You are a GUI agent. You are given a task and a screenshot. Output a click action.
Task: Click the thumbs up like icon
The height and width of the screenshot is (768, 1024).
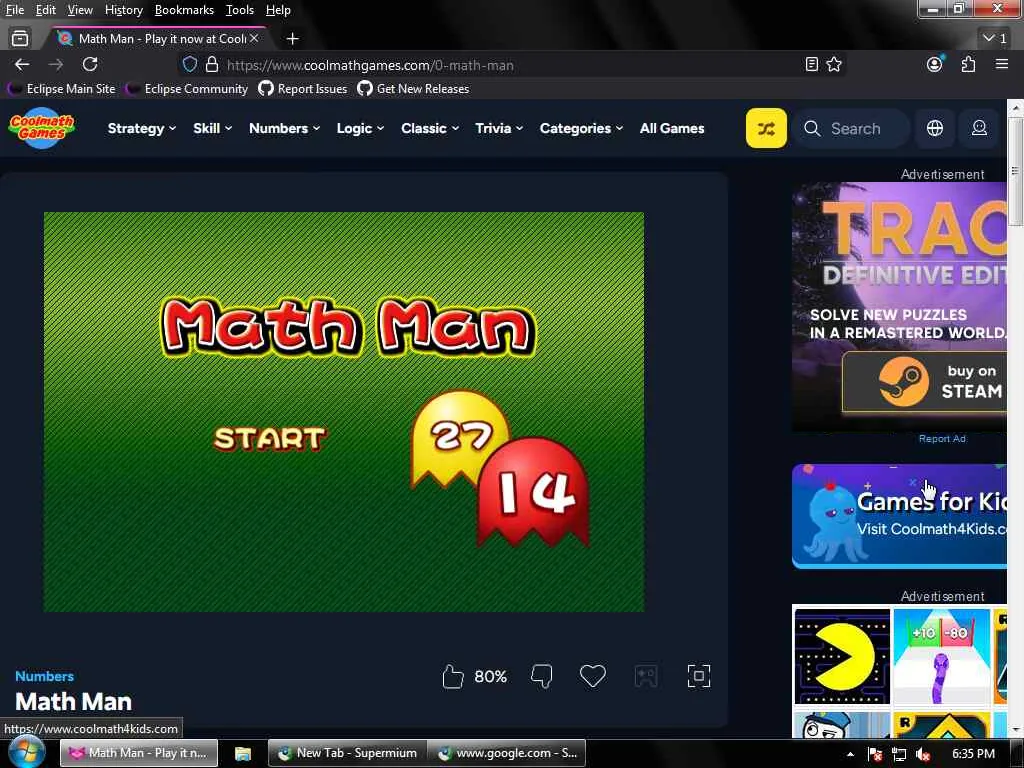452,676
